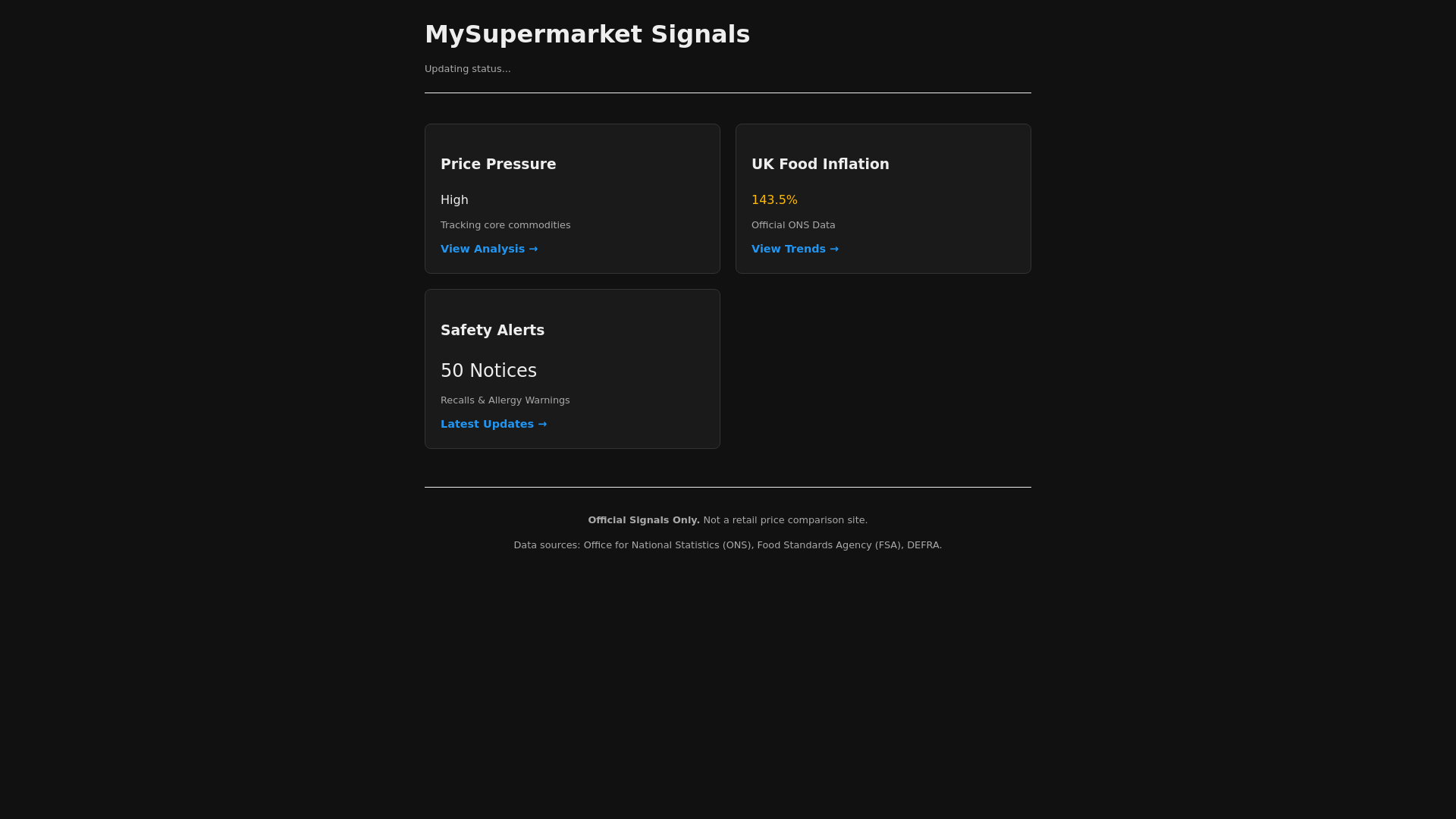Screen dimensions: 1456x819
Task: Click the arrow in Latest Updates link
Action: tap(542, 424)
